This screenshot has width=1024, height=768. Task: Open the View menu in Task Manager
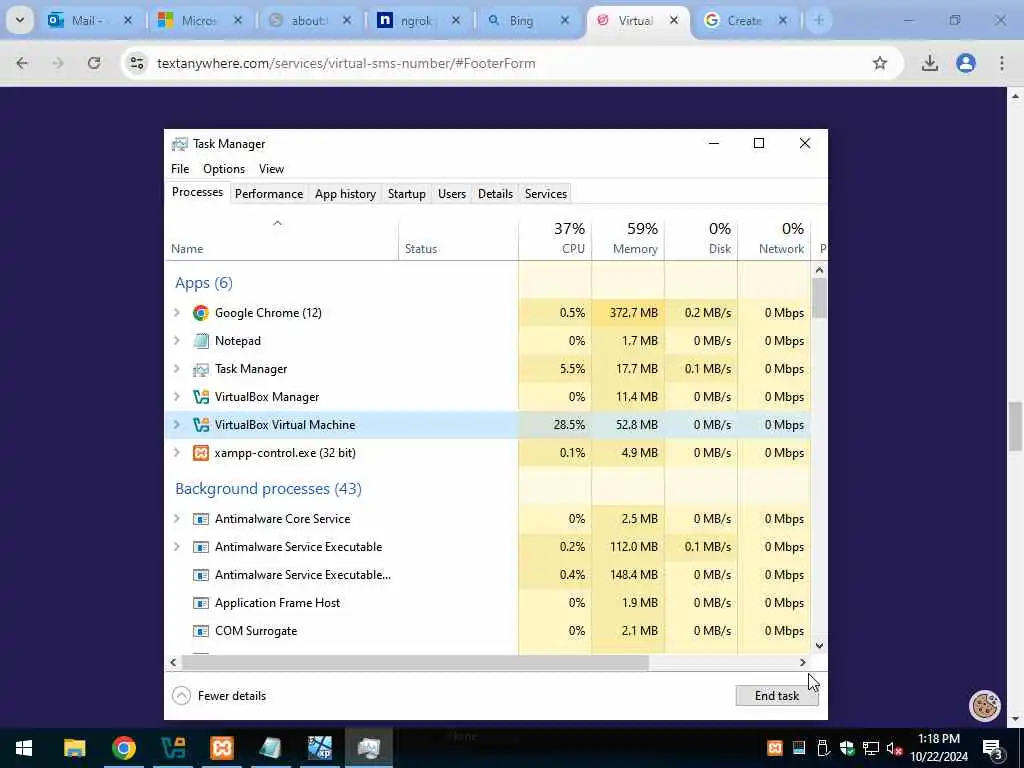click(x=271, y=169)
